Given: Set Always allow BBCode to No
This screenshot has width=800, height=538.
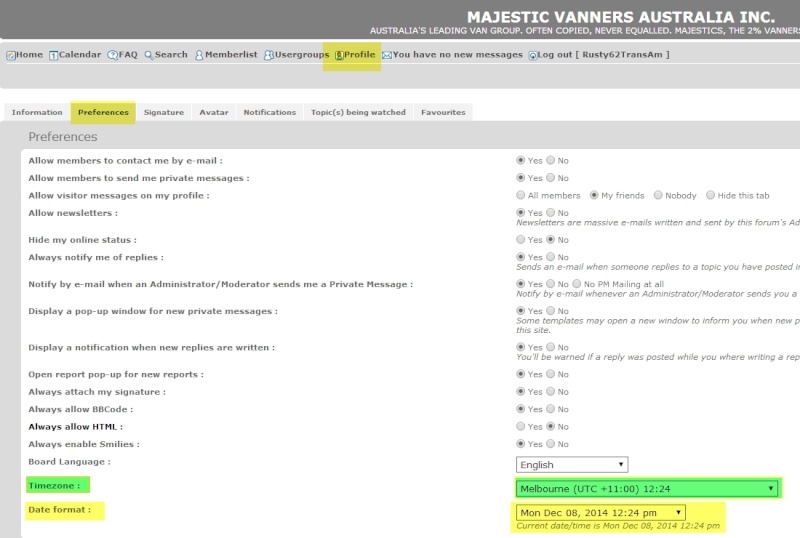Looking at the screenshot, I should (551, 409).
